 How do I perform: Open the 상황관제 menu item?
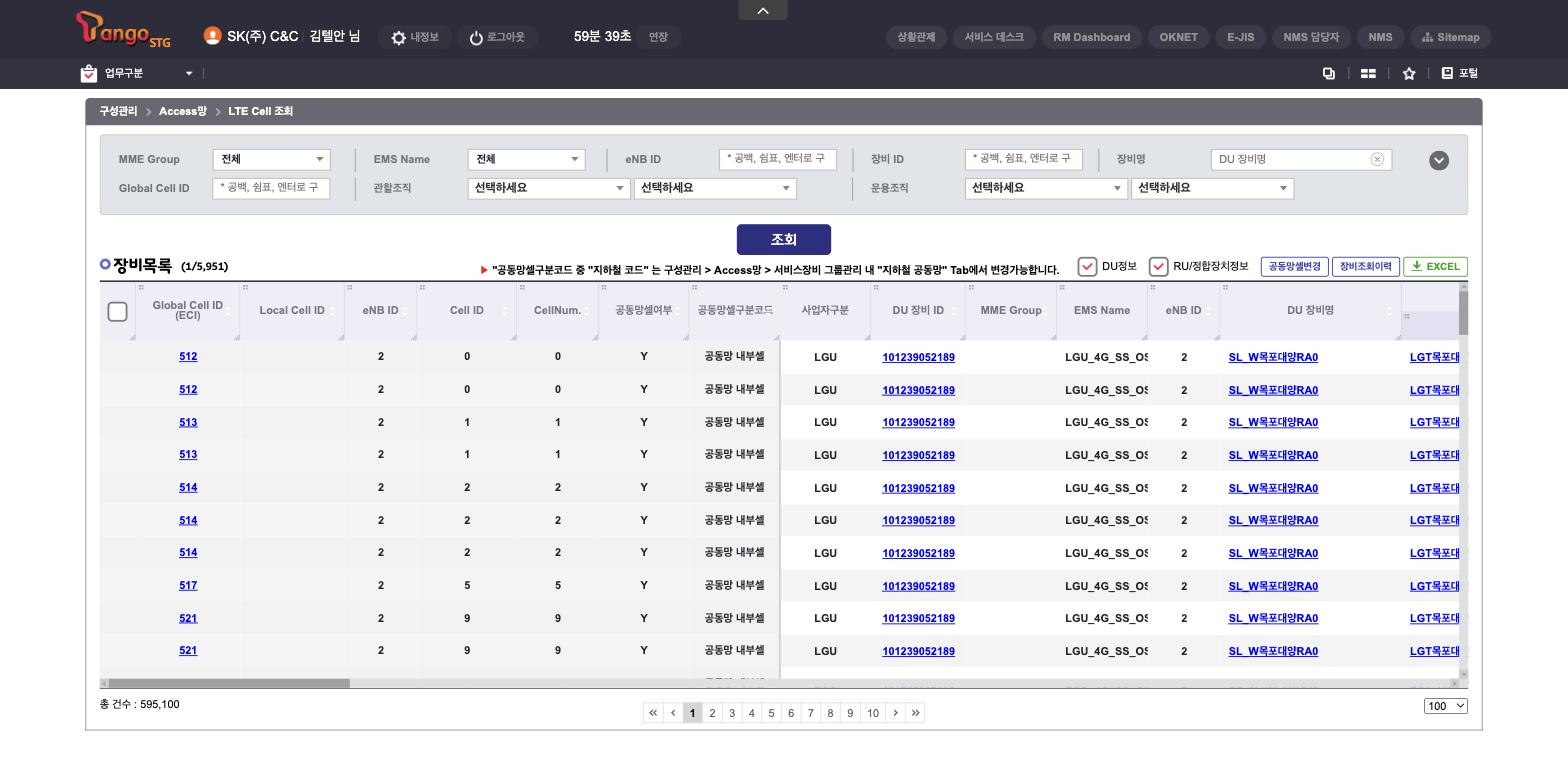click(x=916, y=37)
